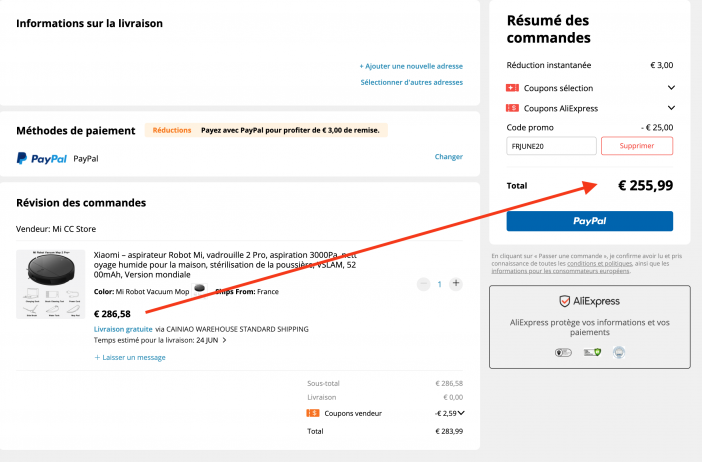Open conditions et politiques link

tap(599, 264)
